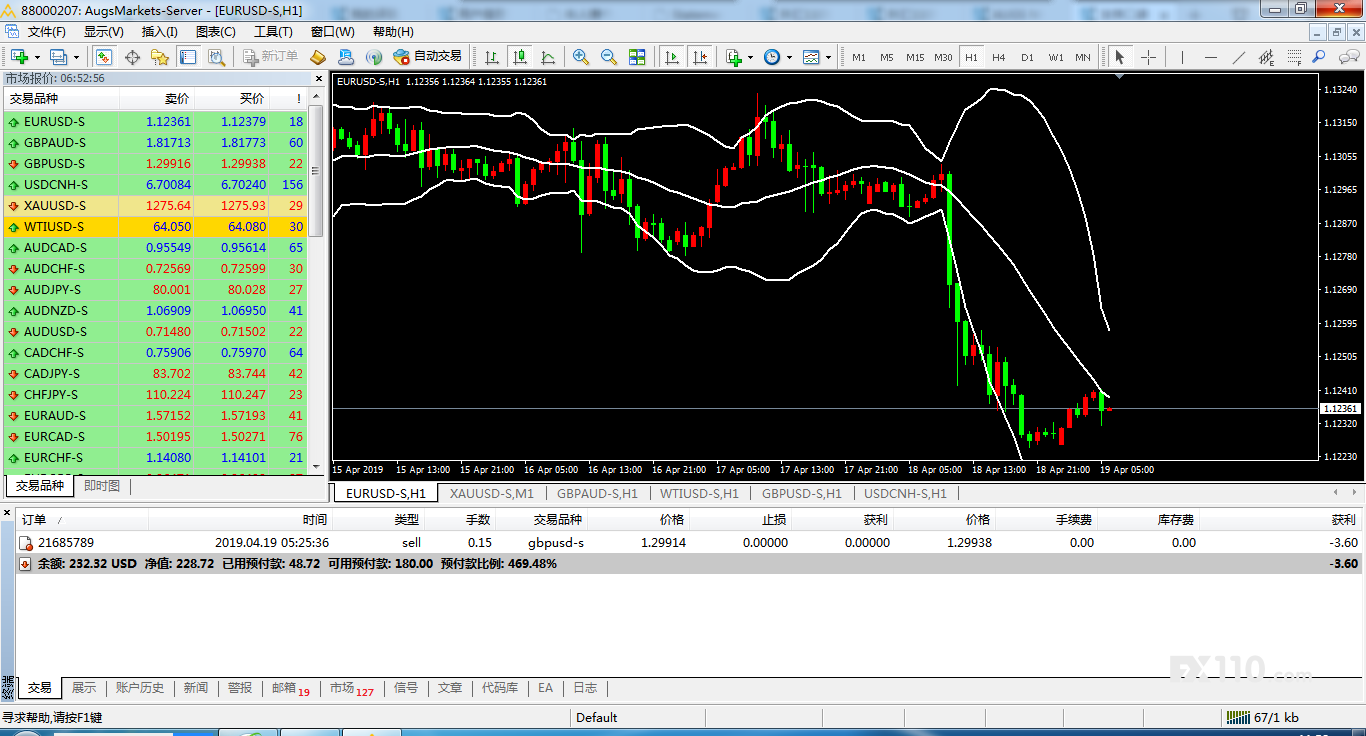Switch to GBPAUD-S,H1 chart tab
Viewport: 1366px width, 736px height.
tap(597, 493)
